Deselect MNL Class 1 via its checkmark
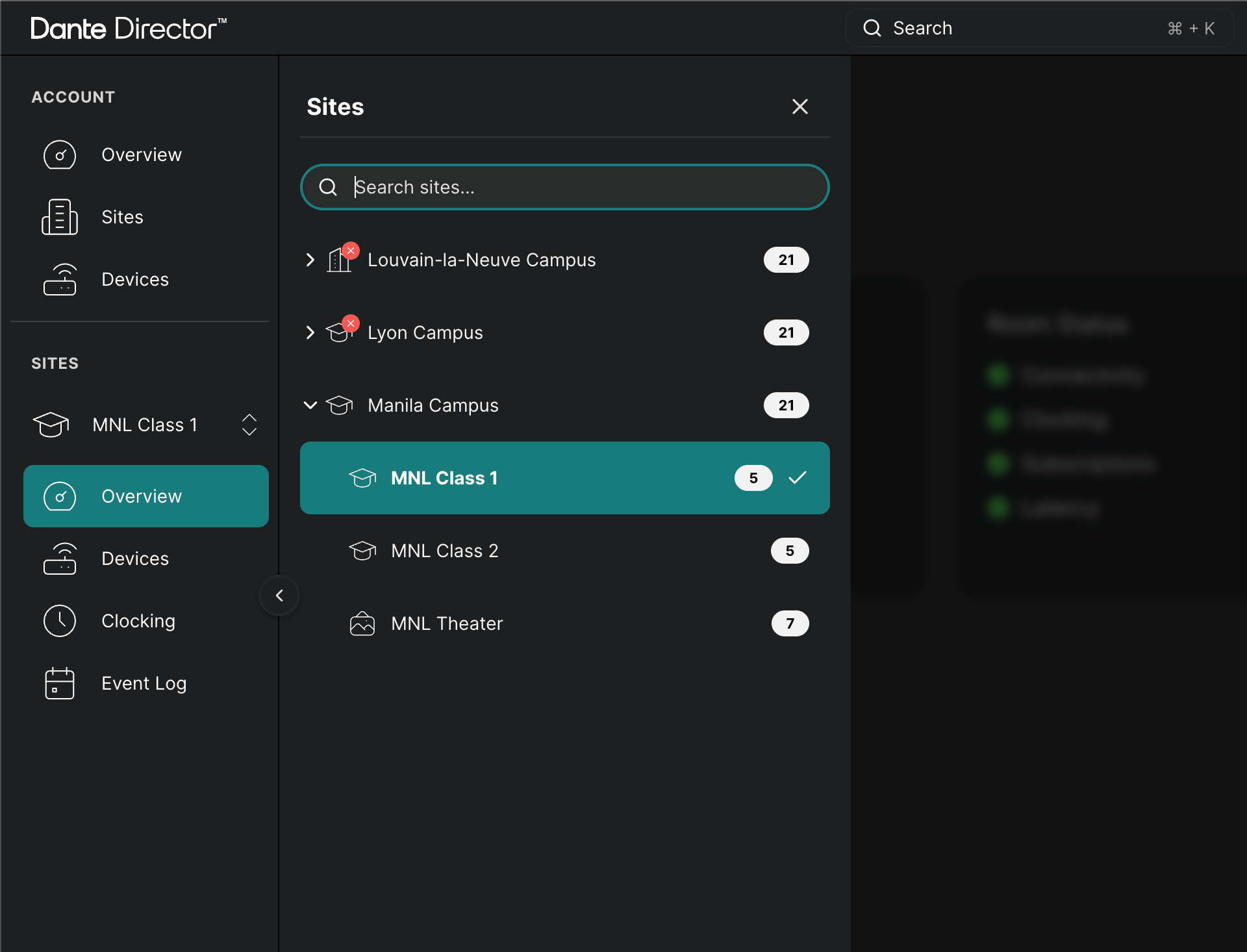The width and height of the screenshot is (1247, 952). coord(798,477)
